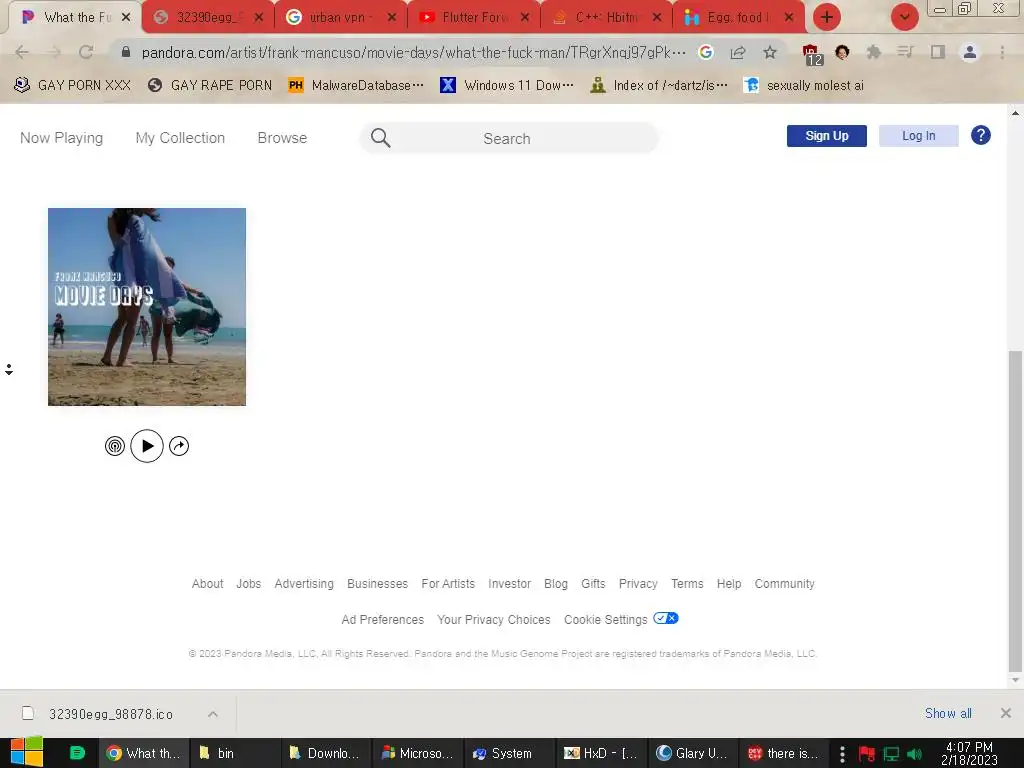Screen dimensions: 1024x768
Task: Click the Search magnifier icon
Action: tap(381, 138)
